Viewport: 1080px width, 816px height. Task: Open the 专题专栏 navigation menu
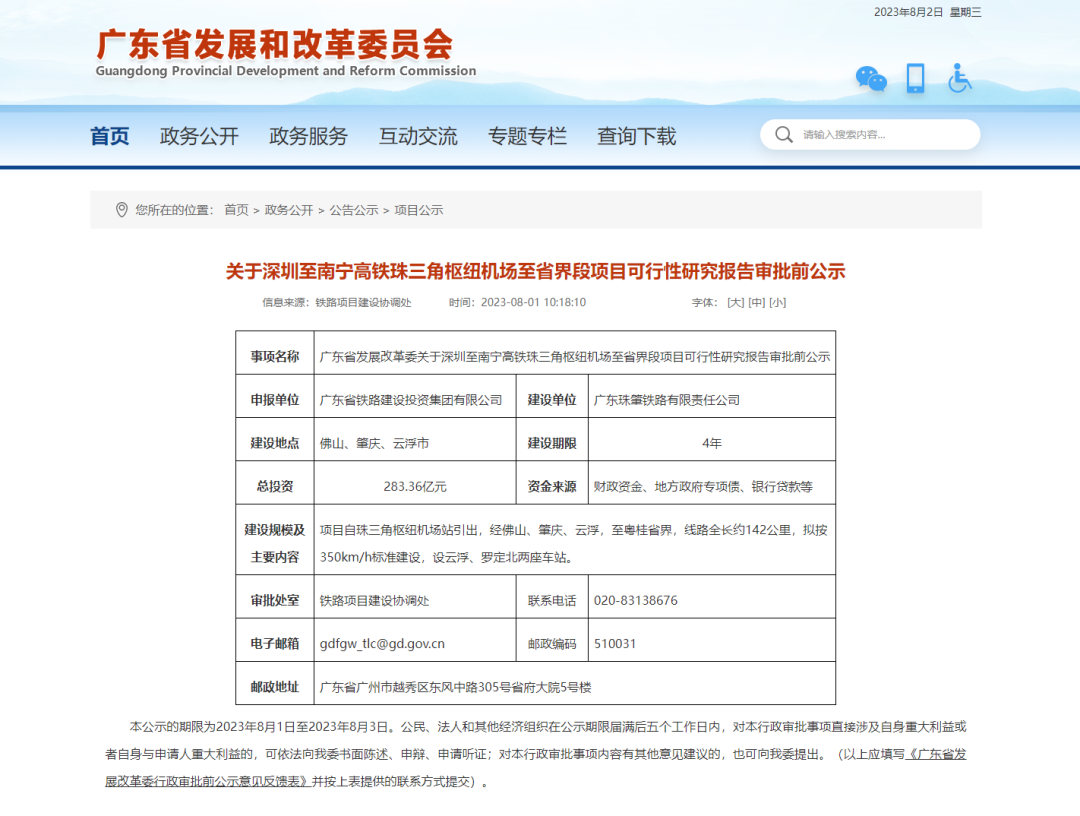coord(527,136)
